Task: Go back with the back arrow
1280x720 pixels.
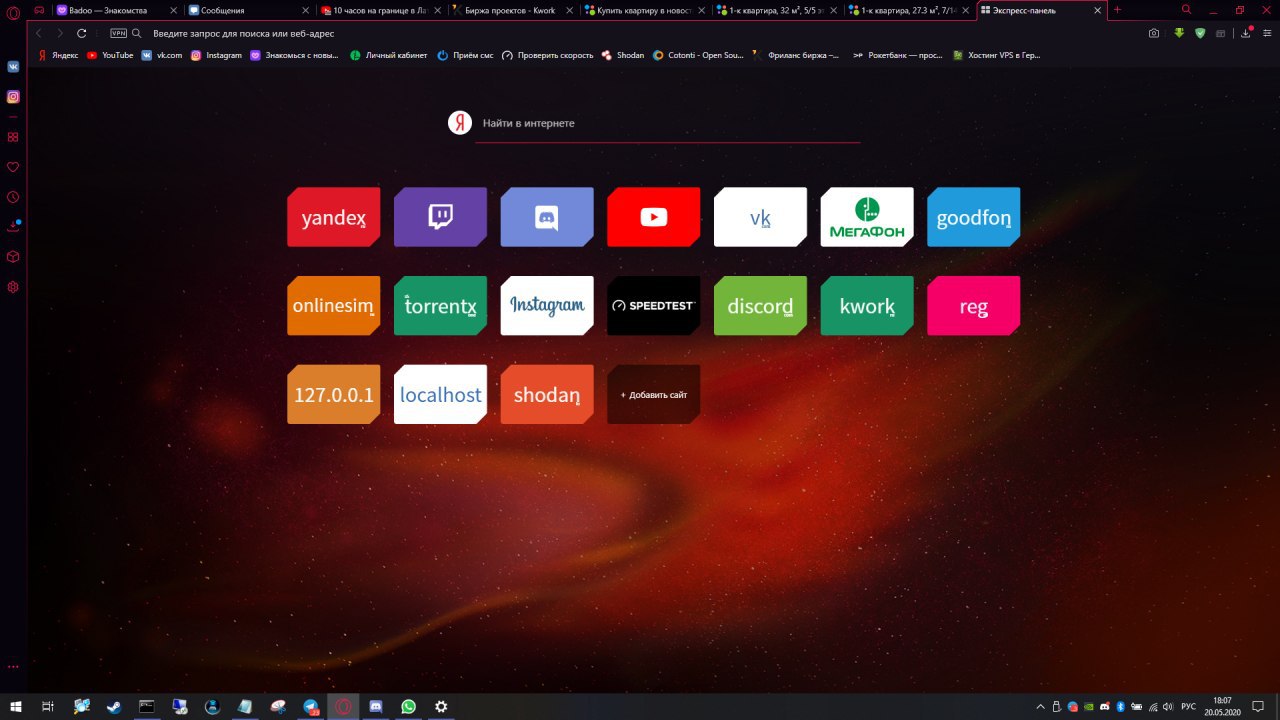Action: 39,33
